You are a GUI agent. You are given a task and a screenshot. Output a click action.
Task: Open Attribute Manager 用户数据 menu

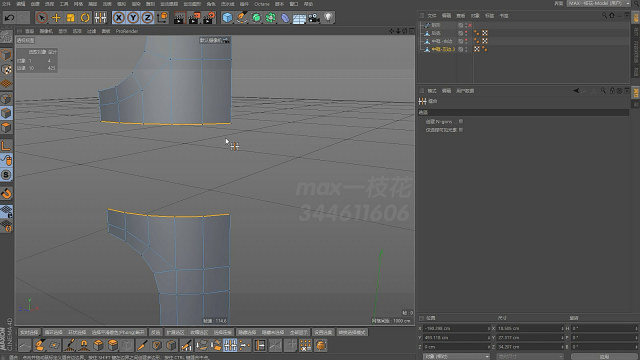tap(465, 91)
